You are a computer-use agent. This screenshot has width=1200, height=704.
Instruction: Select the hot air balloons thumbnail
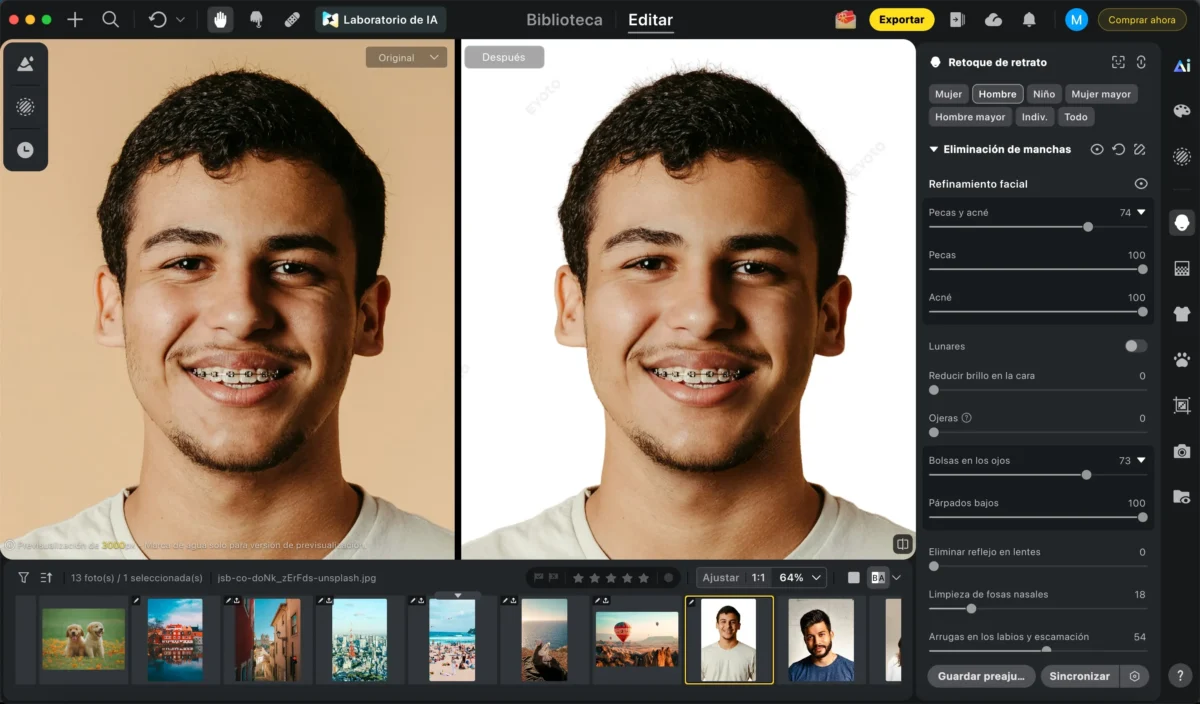click(636, 640)
